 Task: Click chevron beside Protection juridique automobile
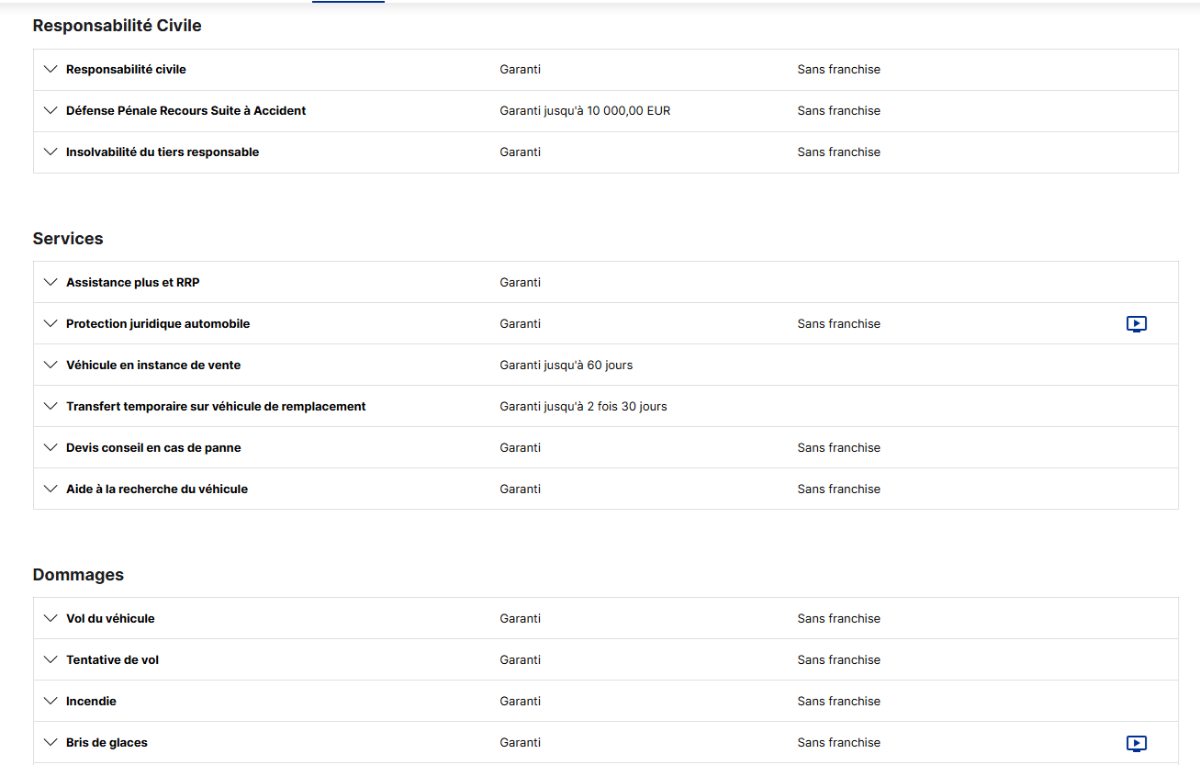(51, 324)
